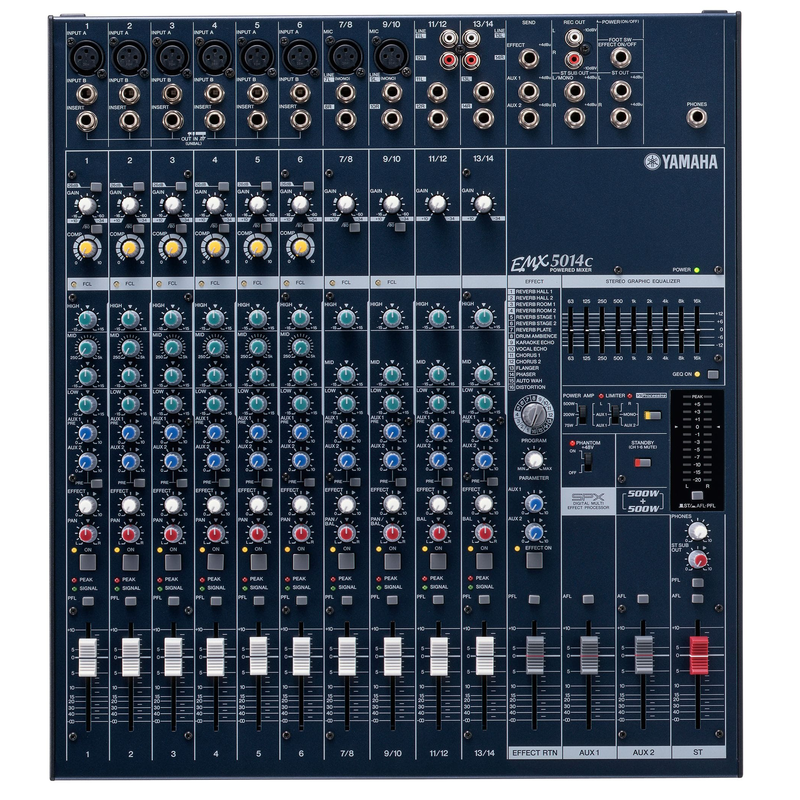Click the 63 Hz graphic EQ slider
The height and width of the screenshot is (800, 800).
coord(571,330)
